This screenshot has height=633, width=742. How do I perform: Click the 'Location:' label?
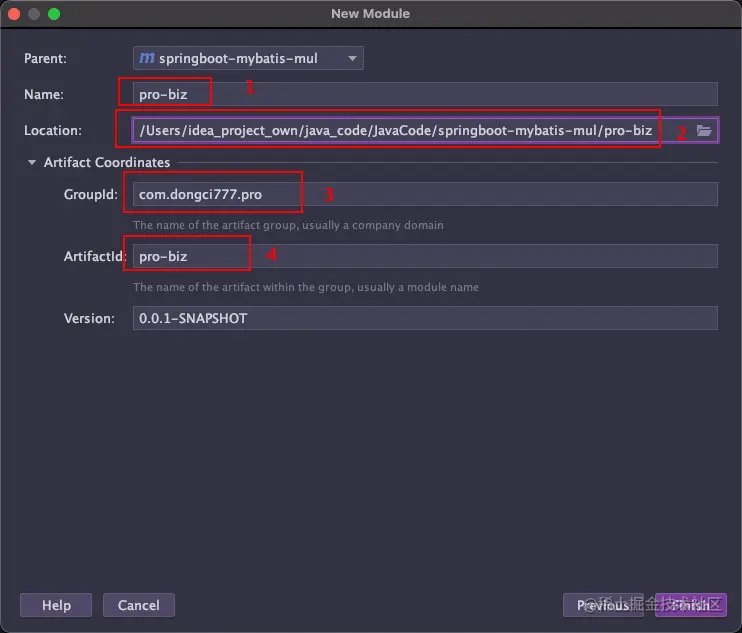click(x=53, y=130)
